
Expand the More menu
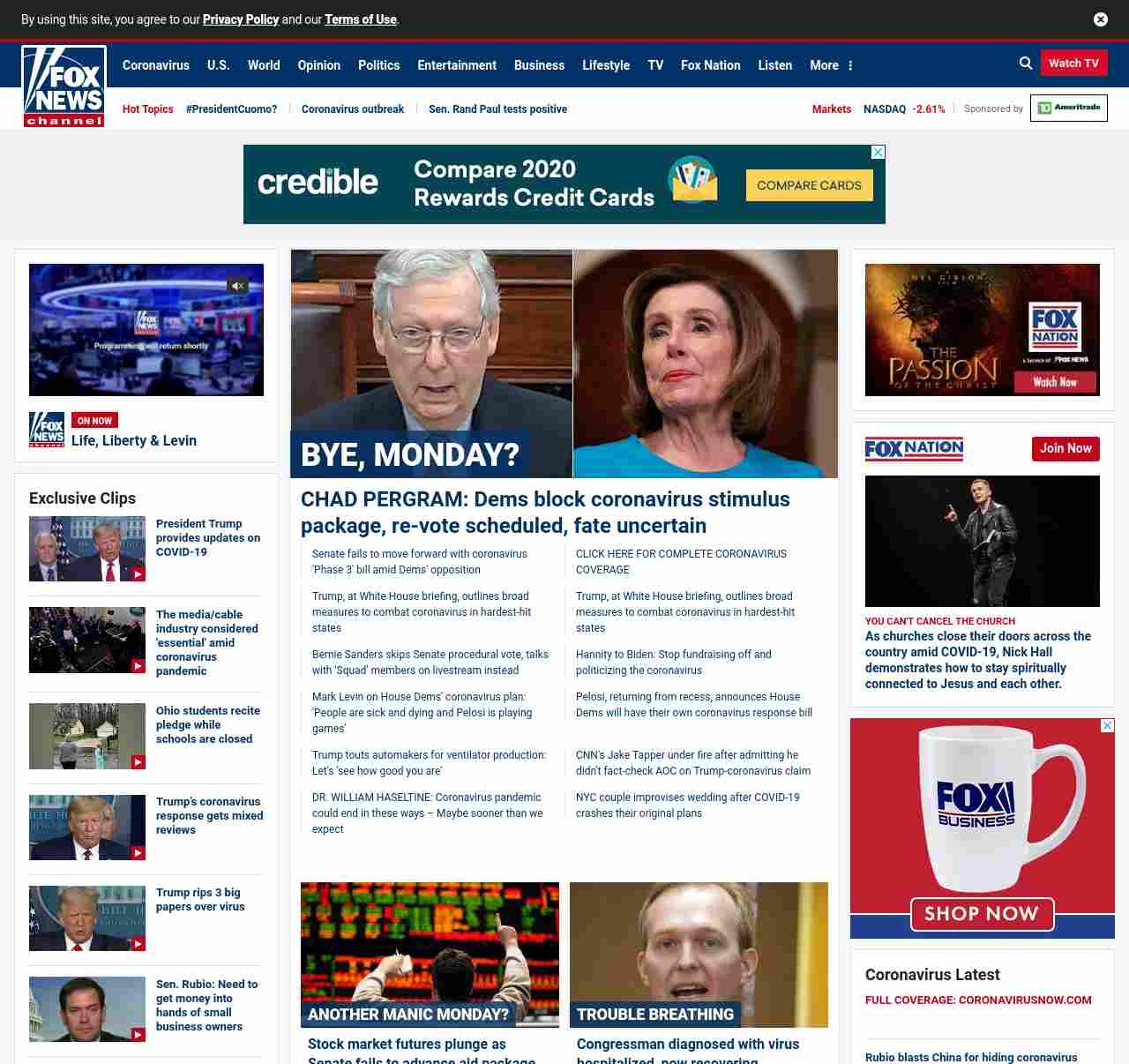coord(831,65)
